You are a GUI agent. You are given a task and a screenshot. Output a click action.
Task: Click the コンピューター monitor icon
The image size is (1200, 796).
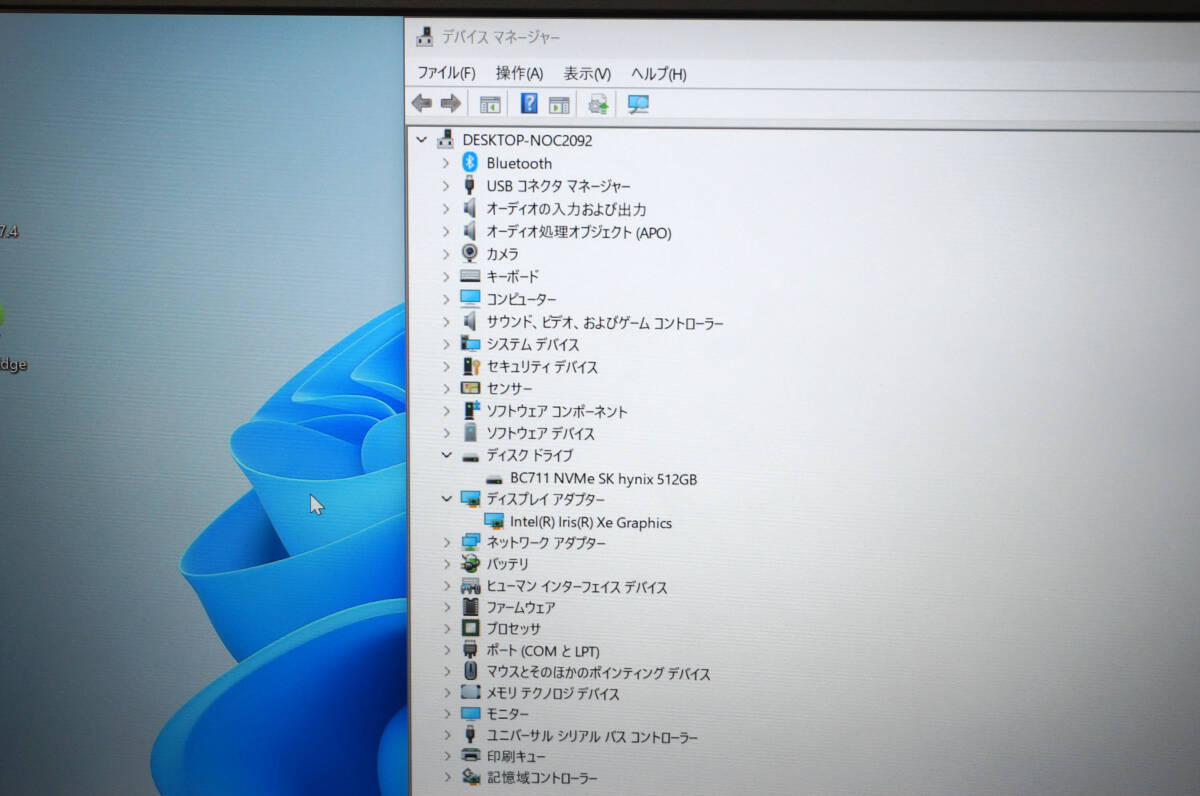[470, 298]
